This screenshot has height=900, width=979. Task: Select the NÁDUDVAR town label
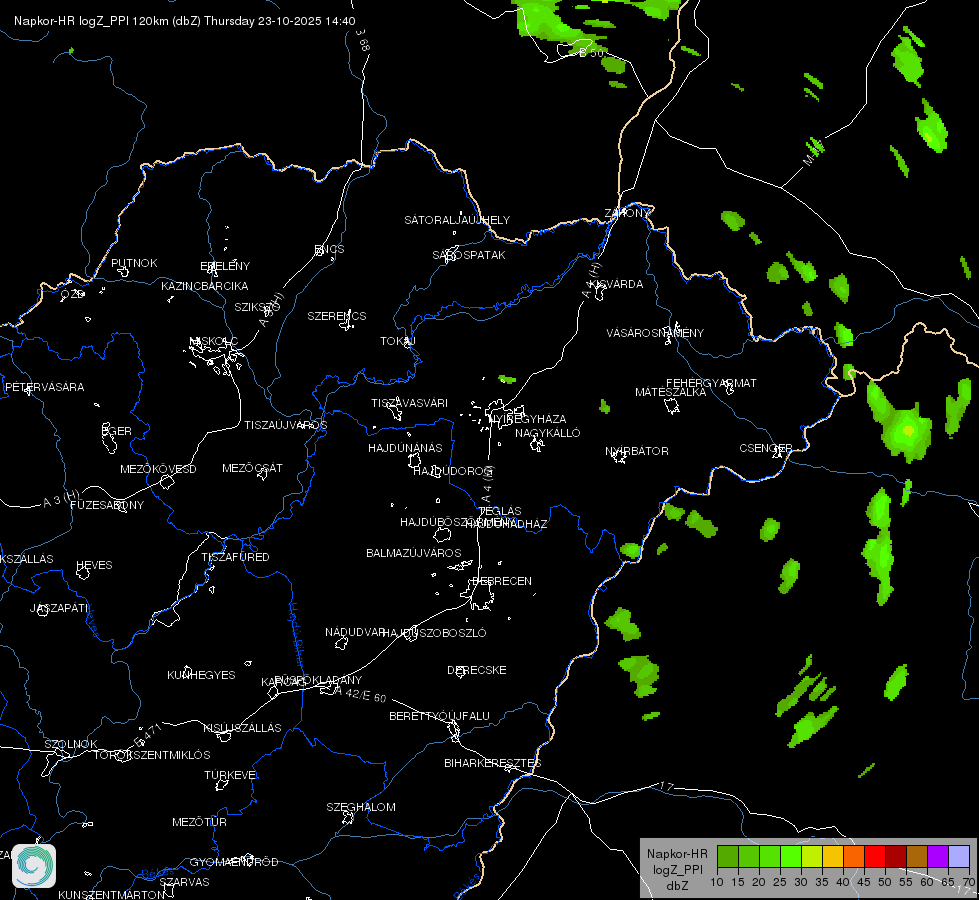pos(355,632)
